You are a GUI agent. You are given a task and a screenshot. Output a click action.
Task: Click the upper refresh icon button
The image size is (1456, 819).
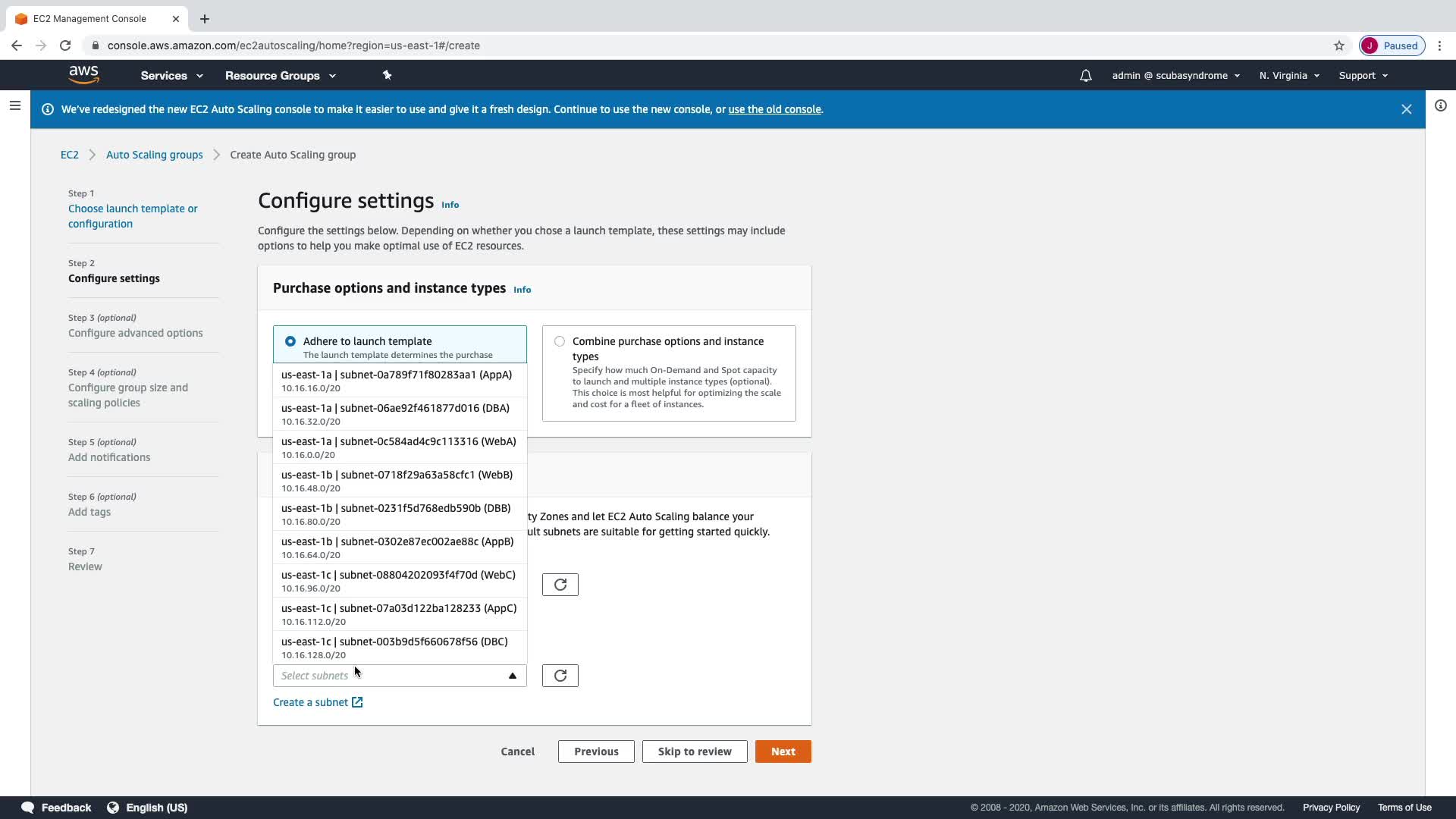[560, 585]
